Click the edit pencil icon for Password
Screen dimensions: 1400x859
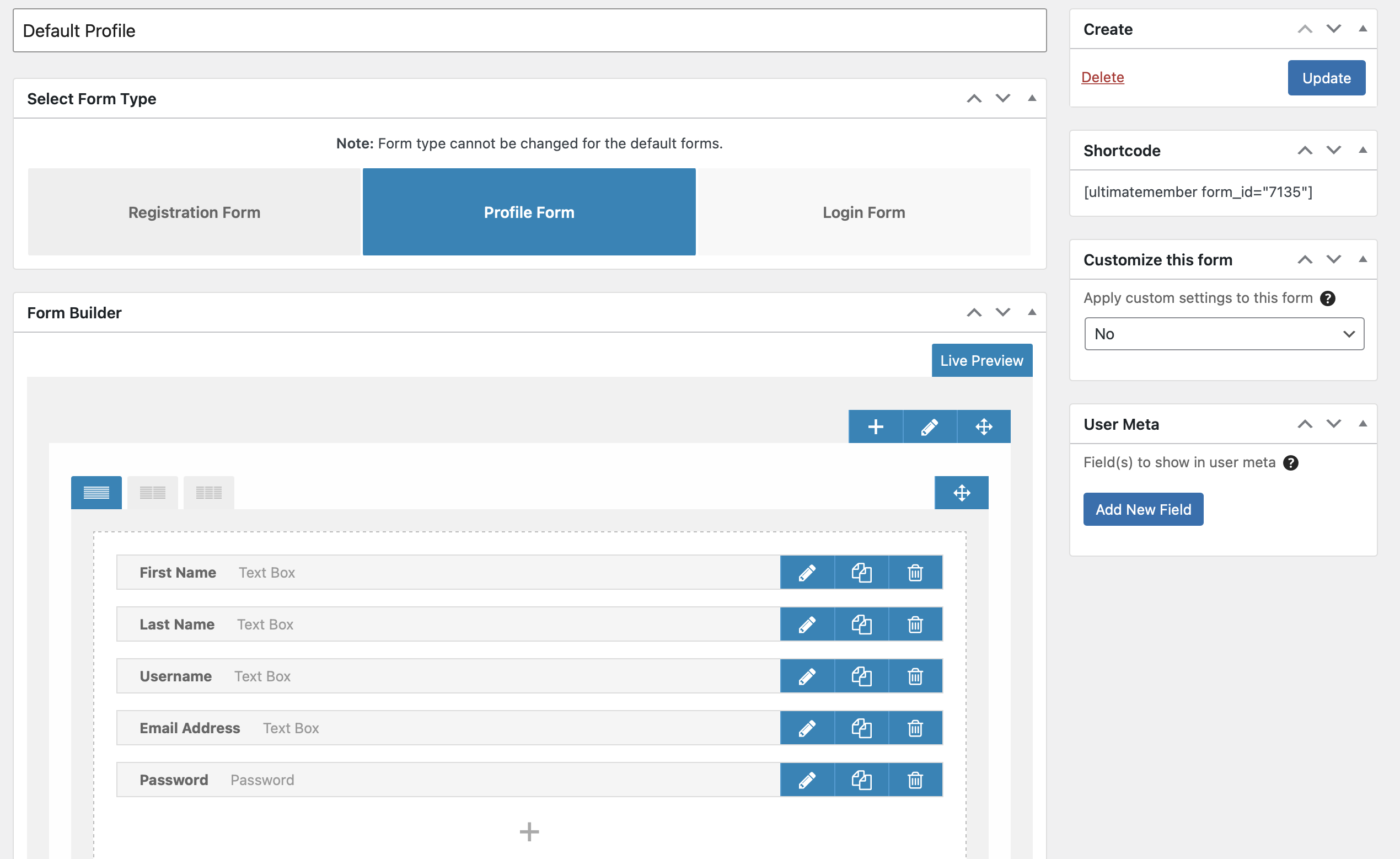pyautogui.click(x=807, y=779)
